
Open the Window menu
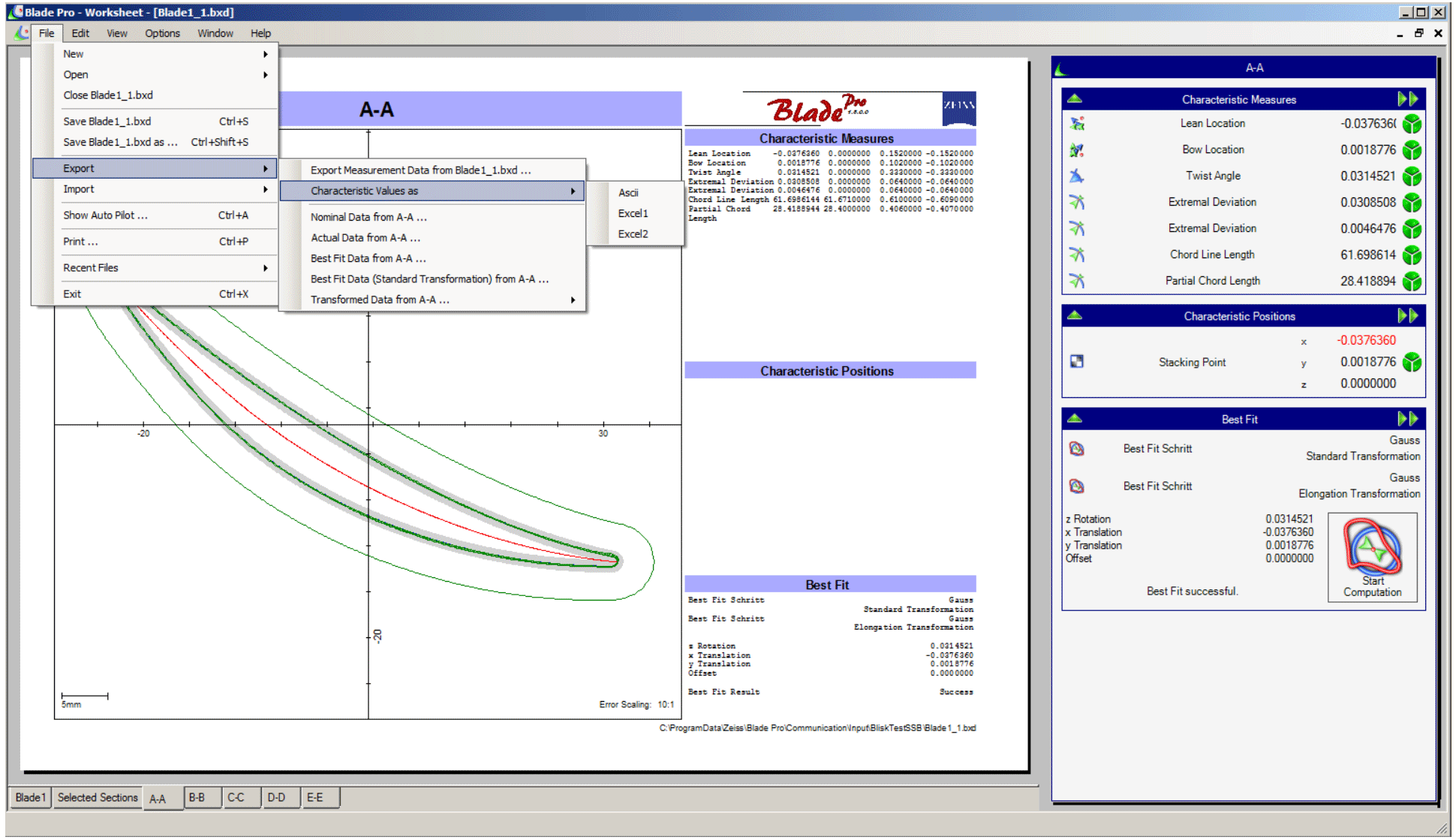(x=215, y=33)
